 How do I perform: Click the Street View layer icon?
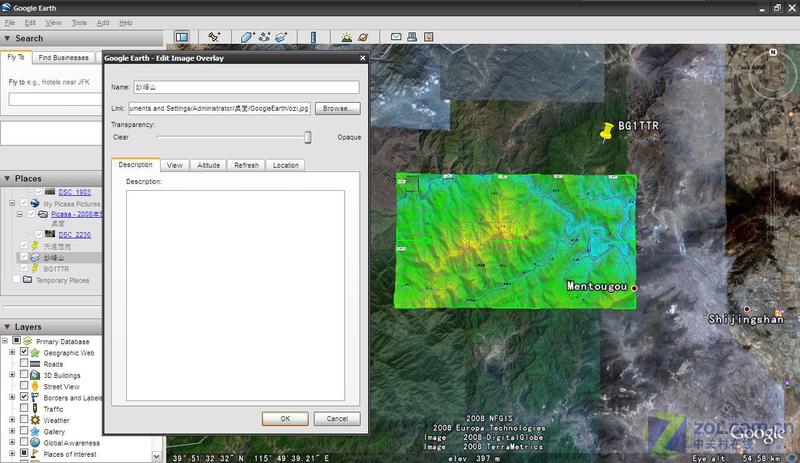[35, 386]
